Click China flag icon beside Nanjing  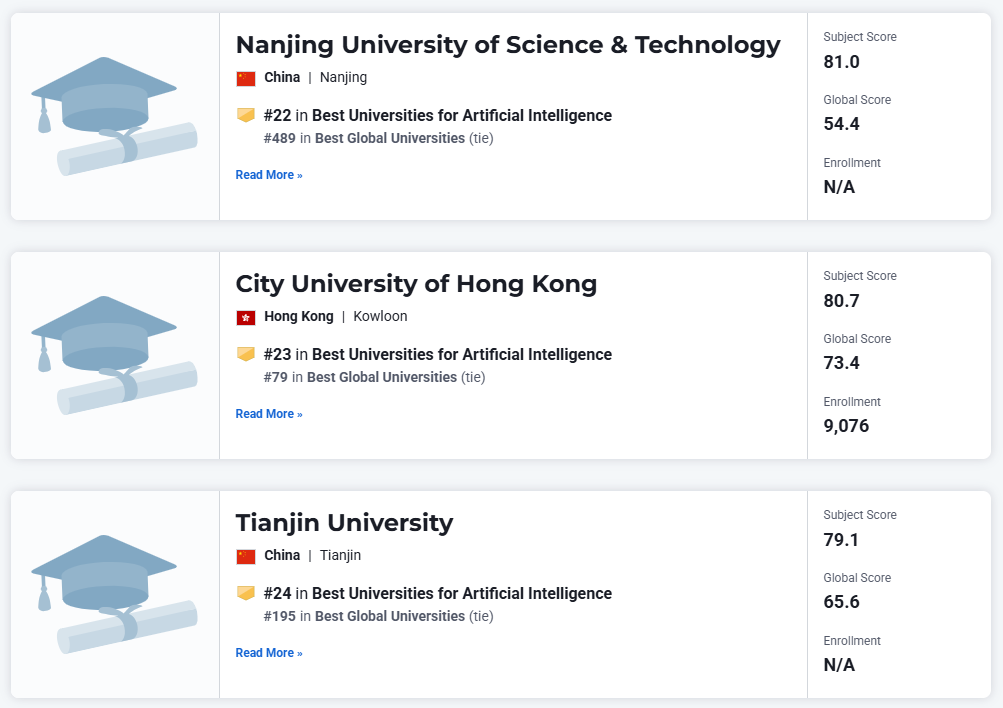(x=246, y=78)
